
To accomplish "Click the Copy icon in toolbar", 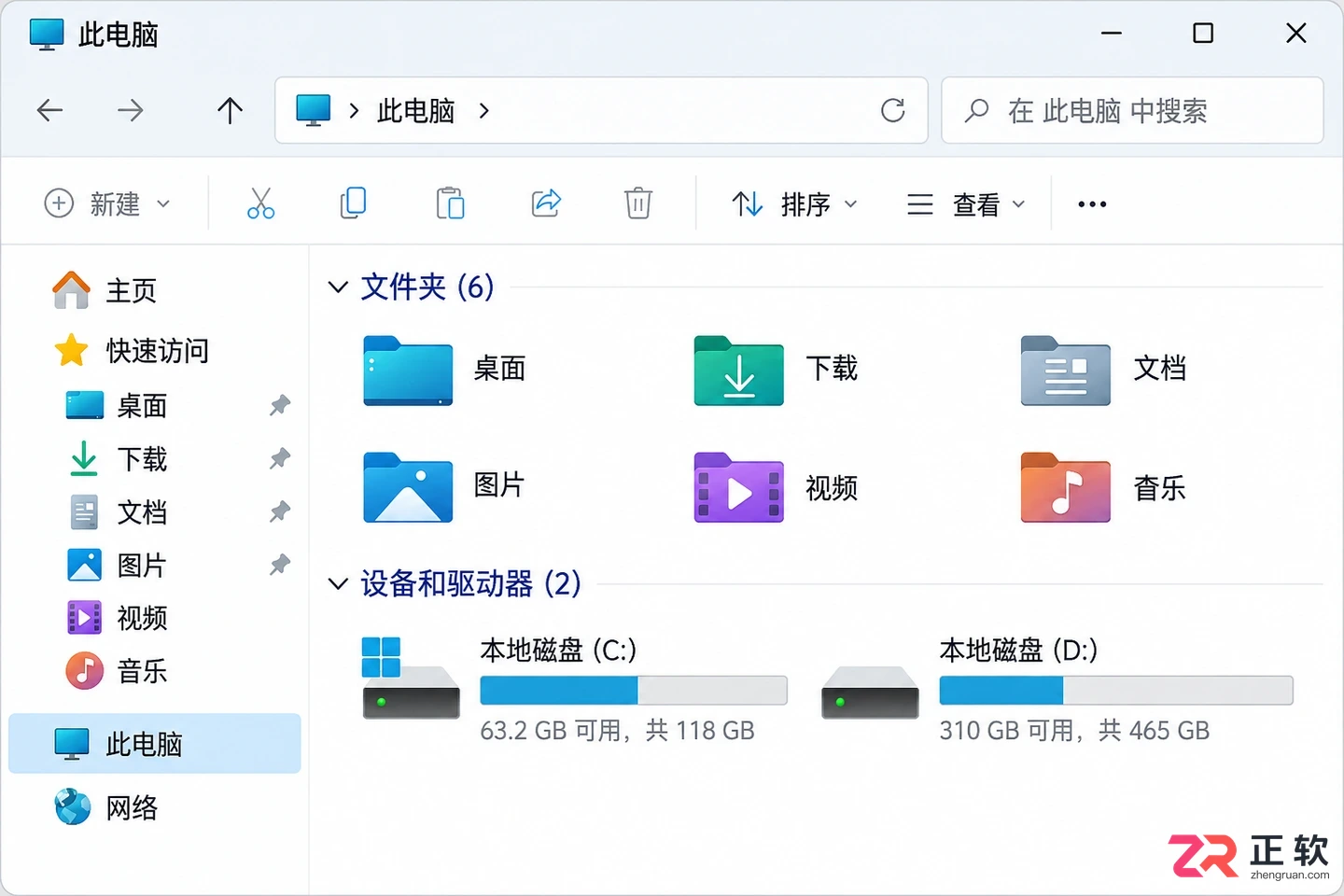I will coord(354,203).
